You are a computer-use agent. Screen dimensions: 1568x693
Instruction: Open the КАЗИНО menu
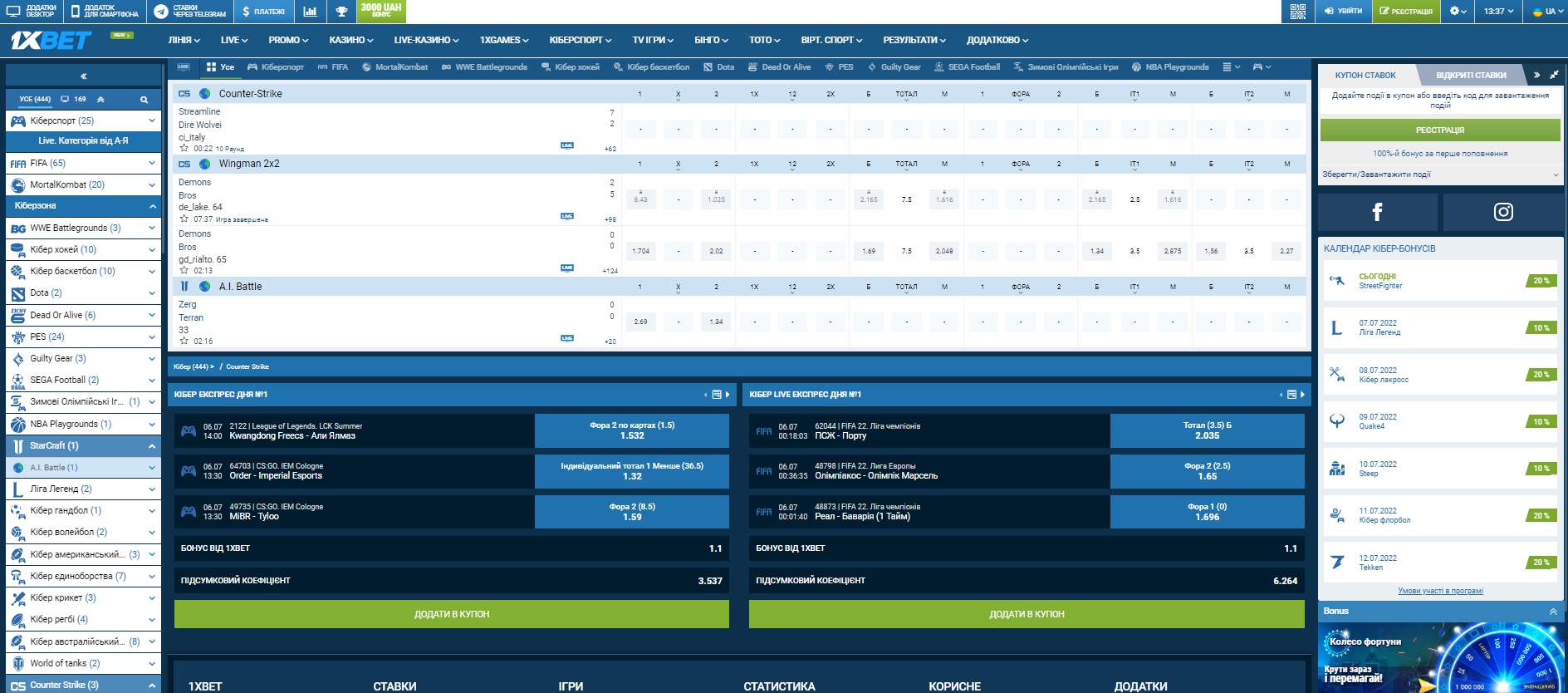tap(350, 40)
